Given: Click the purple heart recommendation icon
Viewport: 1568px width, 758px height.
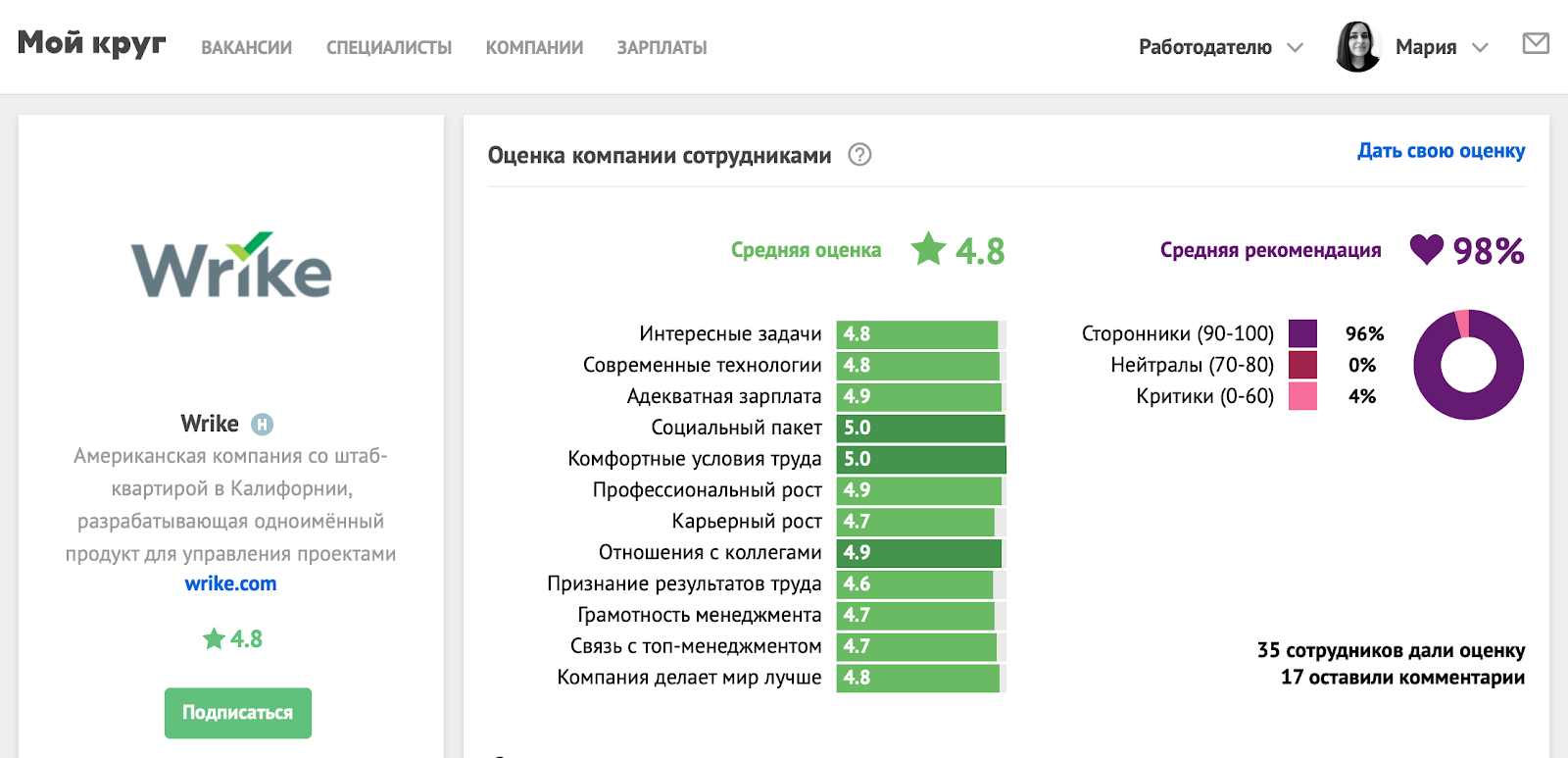Looking at the screenshot, I should click(1426, 250).
